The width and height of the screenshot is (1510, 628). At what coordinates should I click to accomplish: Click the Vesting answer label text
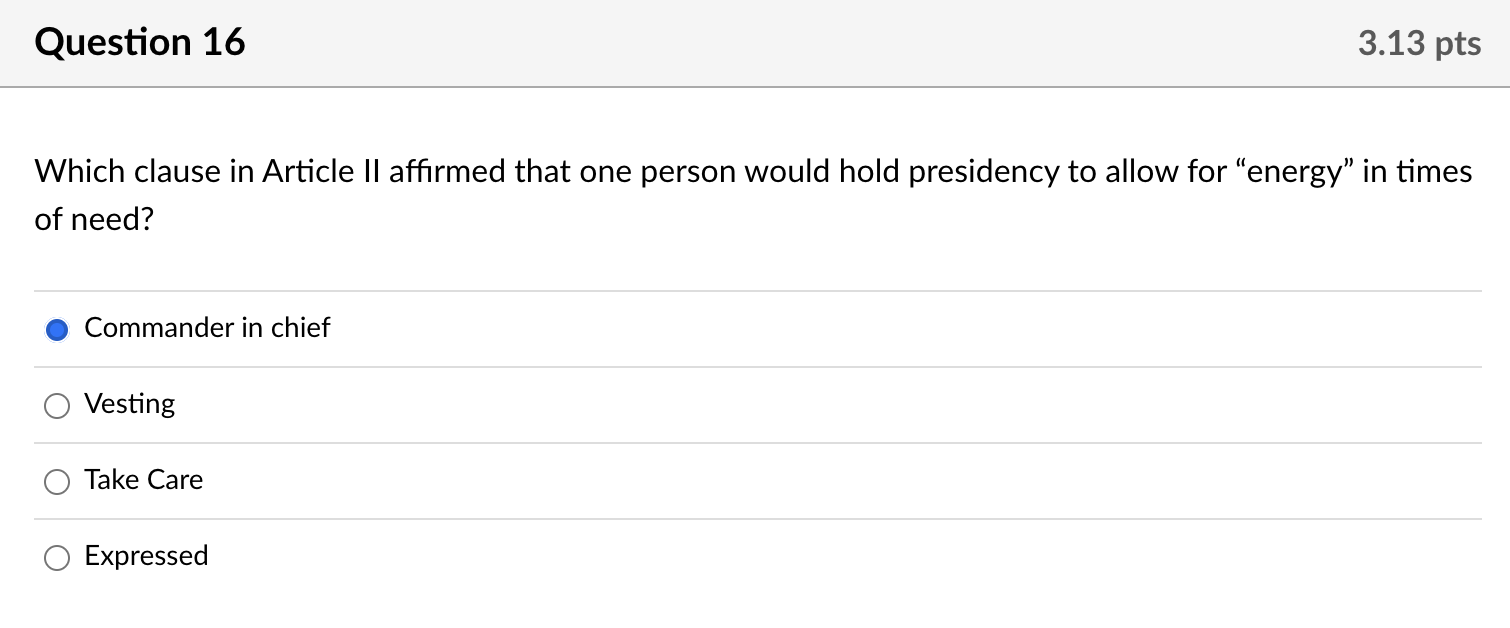coord(129,404)
